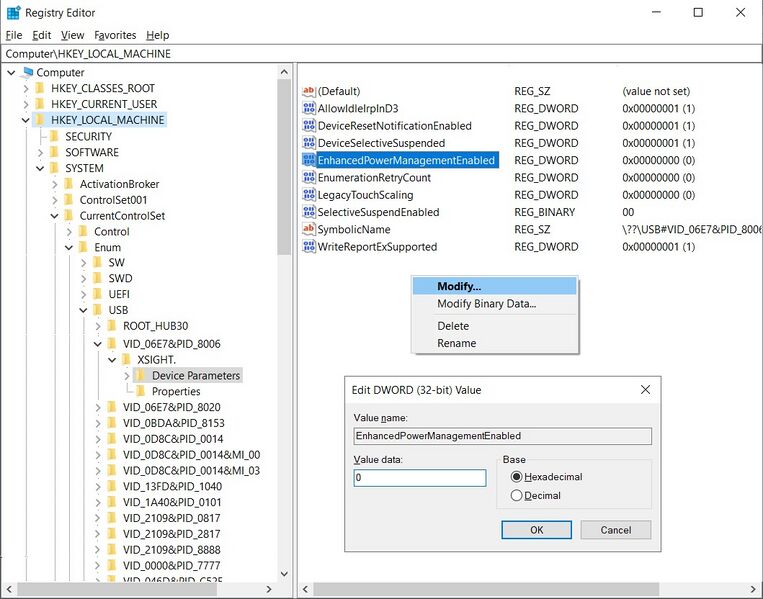Click the Registry Editor app icon in title bar
This screenshot has width=763, height=599.
13,13
